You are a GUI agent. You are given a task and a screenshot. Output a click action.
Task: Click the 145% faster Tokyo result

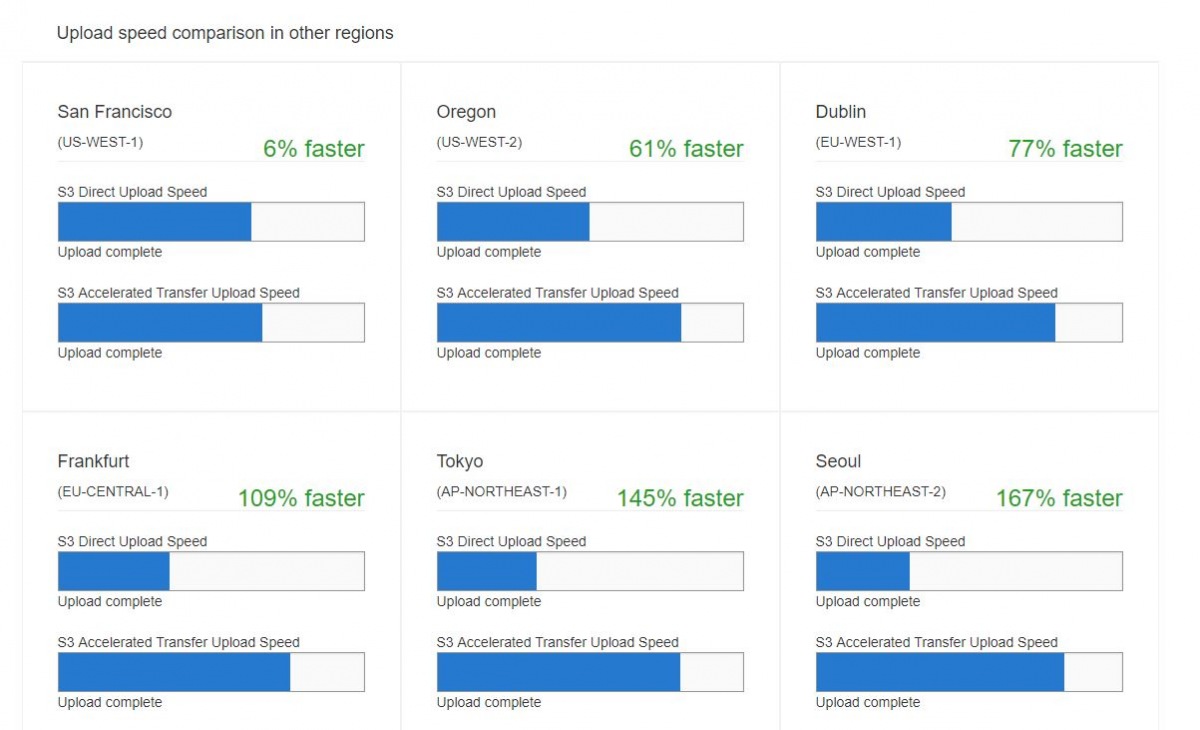(x=680, y=498)
